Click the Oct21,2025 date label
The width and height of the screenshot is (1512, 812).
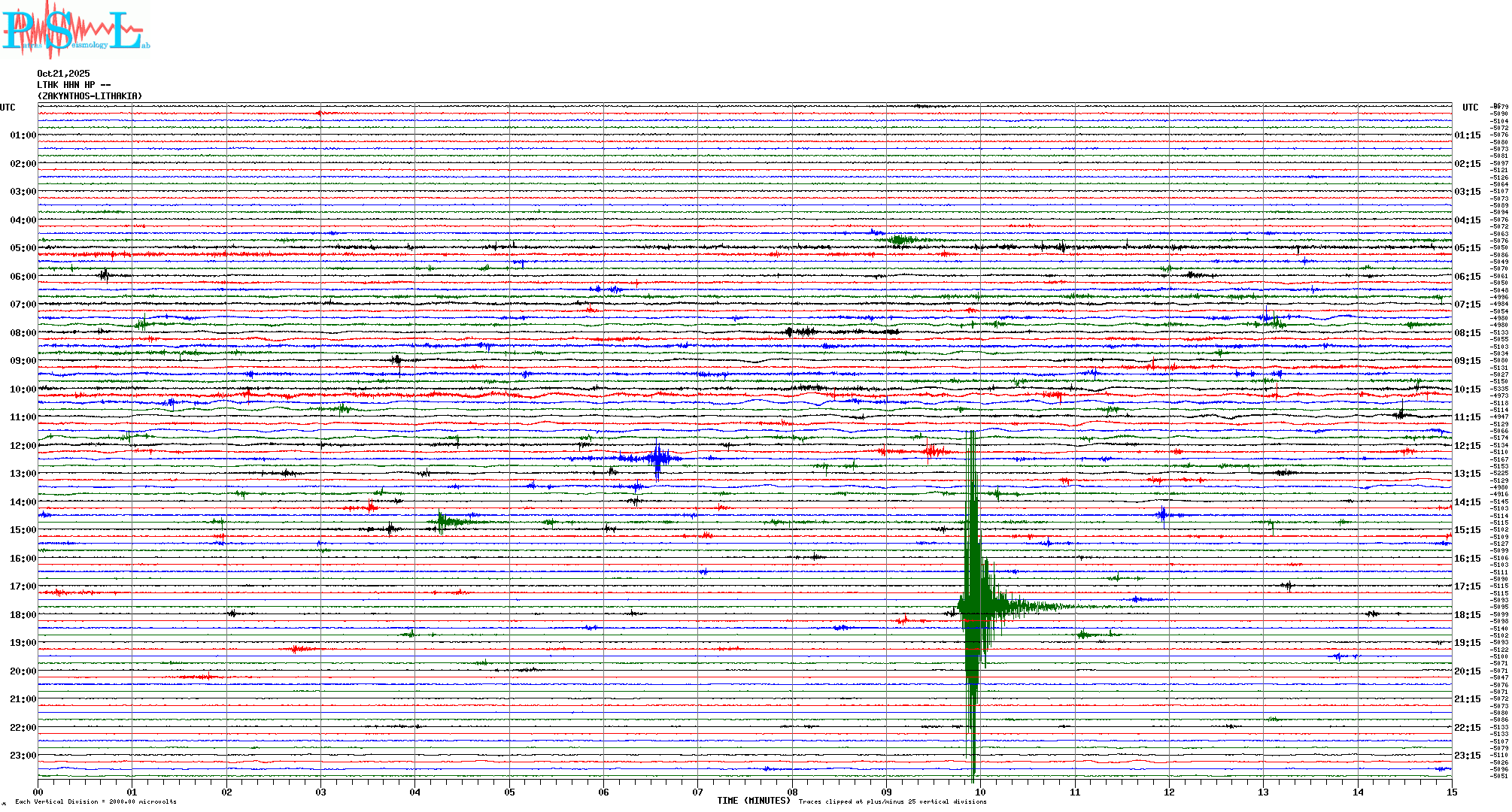[x=63, y=74]
